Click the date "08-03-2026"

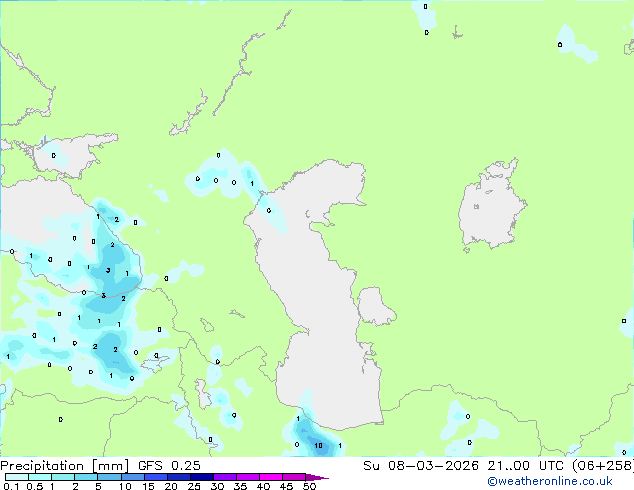(433, 466)
